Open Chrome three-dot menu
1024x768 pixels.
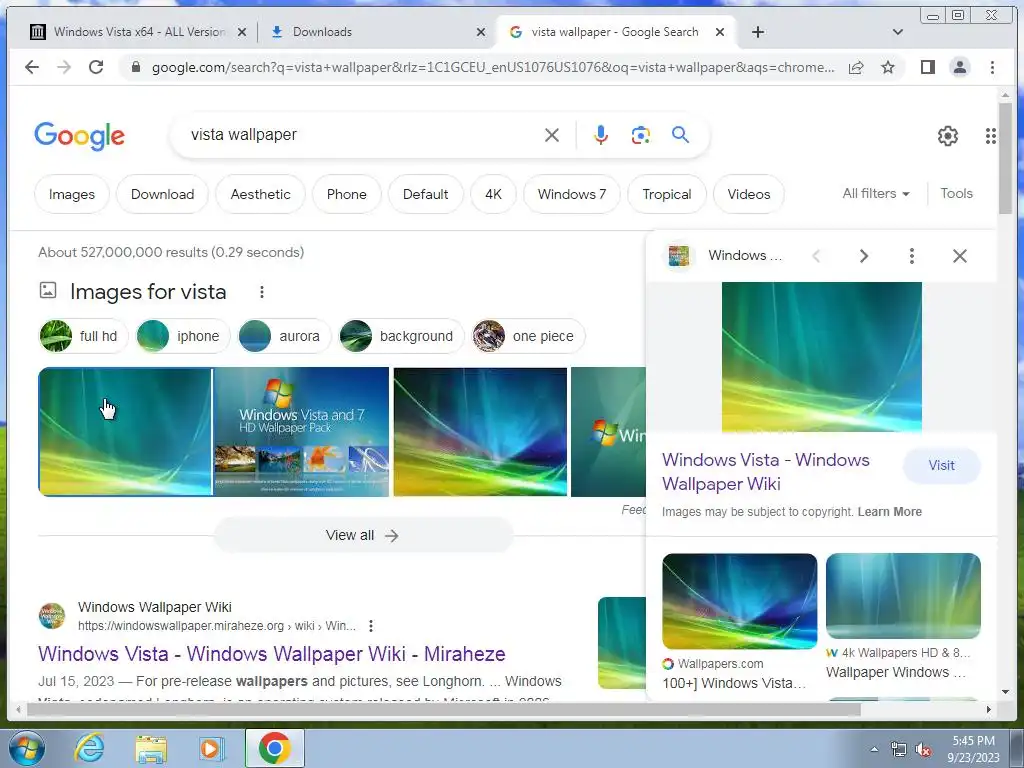coord(992,67)
